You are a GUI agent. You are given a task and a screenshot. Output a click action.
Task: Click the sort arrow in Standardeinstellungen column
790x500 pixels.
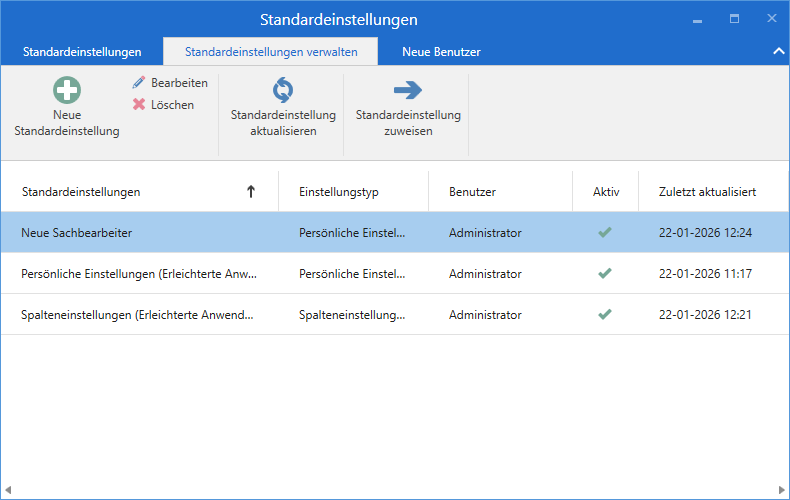tap(250, 192)
